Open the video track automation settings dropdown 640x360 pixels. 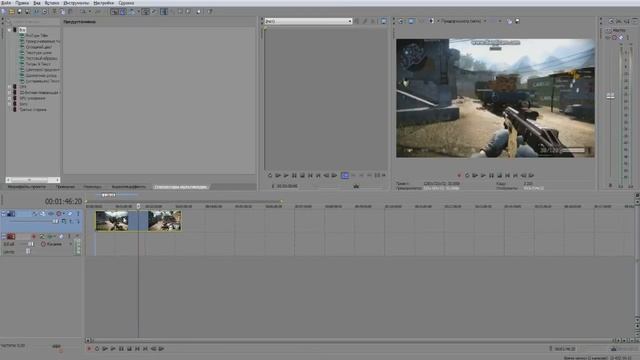point(64,213)
